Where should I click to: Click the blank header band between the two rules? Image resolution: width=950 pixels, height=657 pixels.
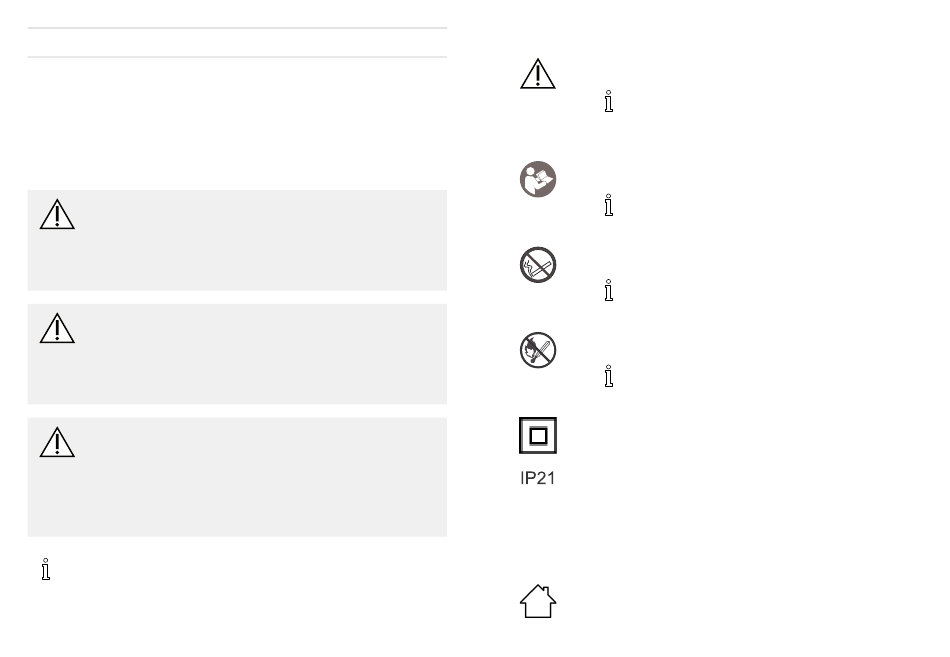click(238, 42)
